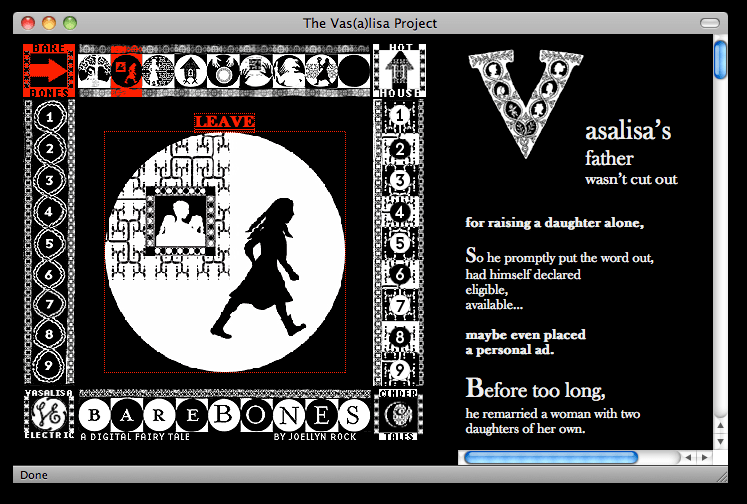Select number 6 in the Hot House column

coord(399,274)
